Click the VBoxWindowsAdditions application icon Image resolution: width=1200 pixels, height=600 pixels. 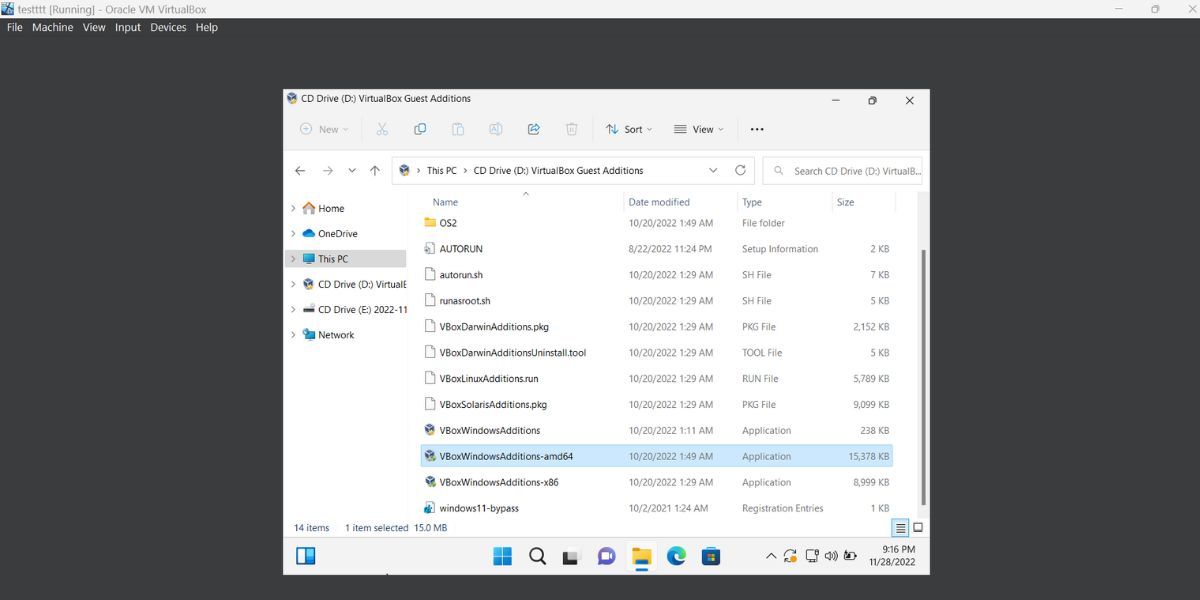pyautogui.click(x=430, y=430)
